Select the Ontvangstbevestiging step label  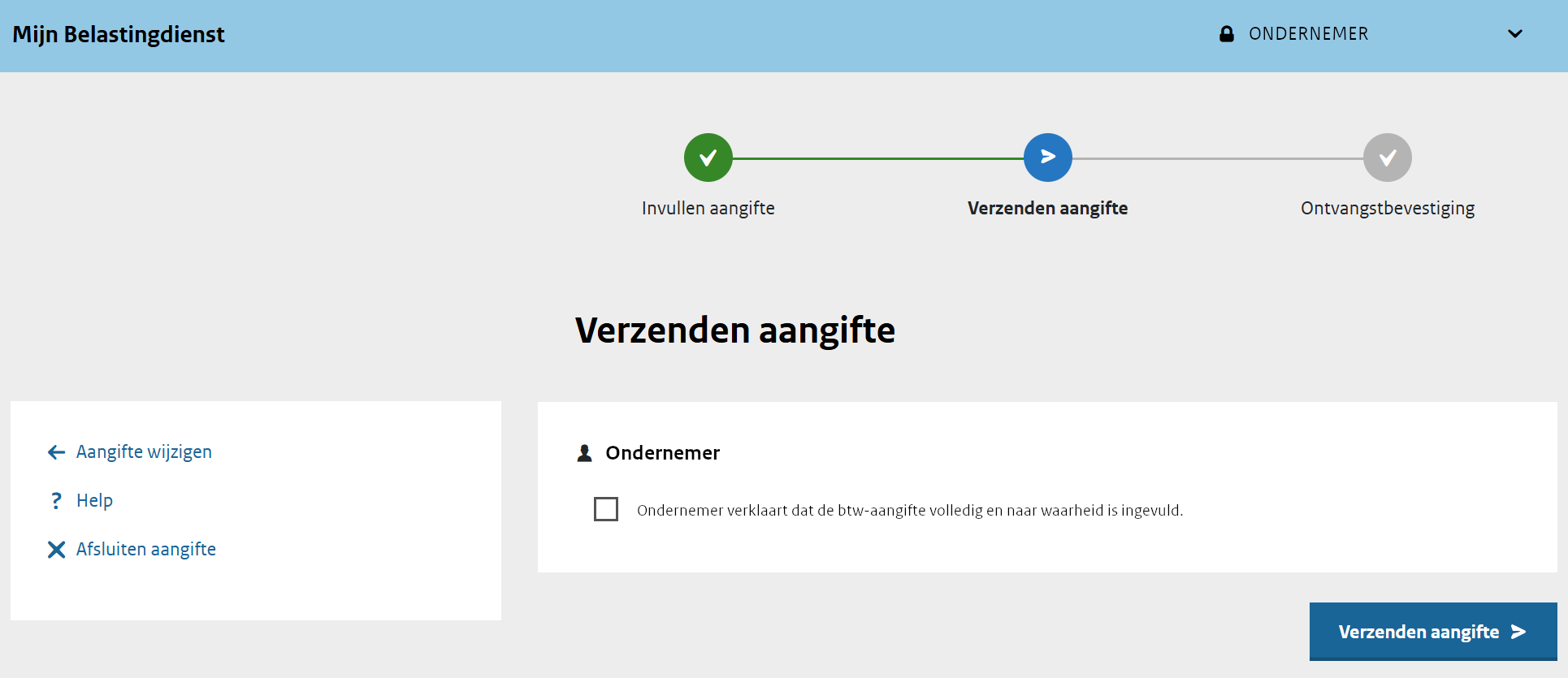coord(1387,208)
